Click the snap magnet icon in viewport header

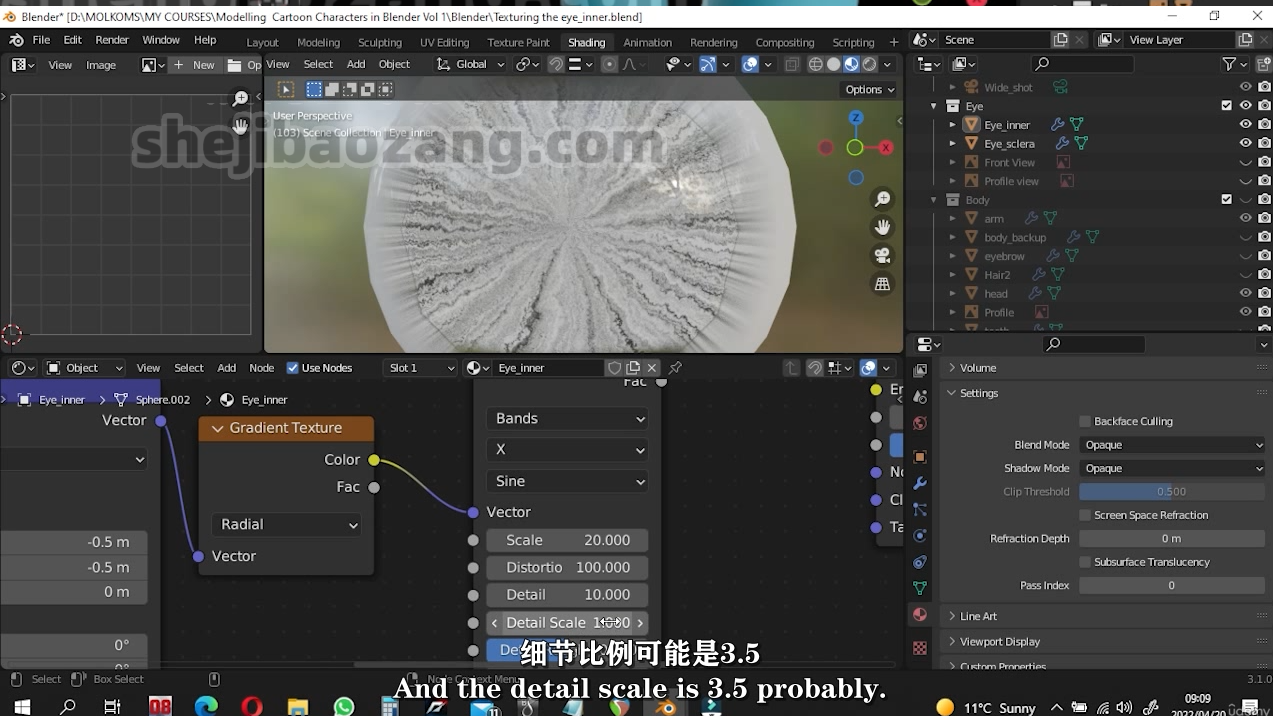pos(556,64)
